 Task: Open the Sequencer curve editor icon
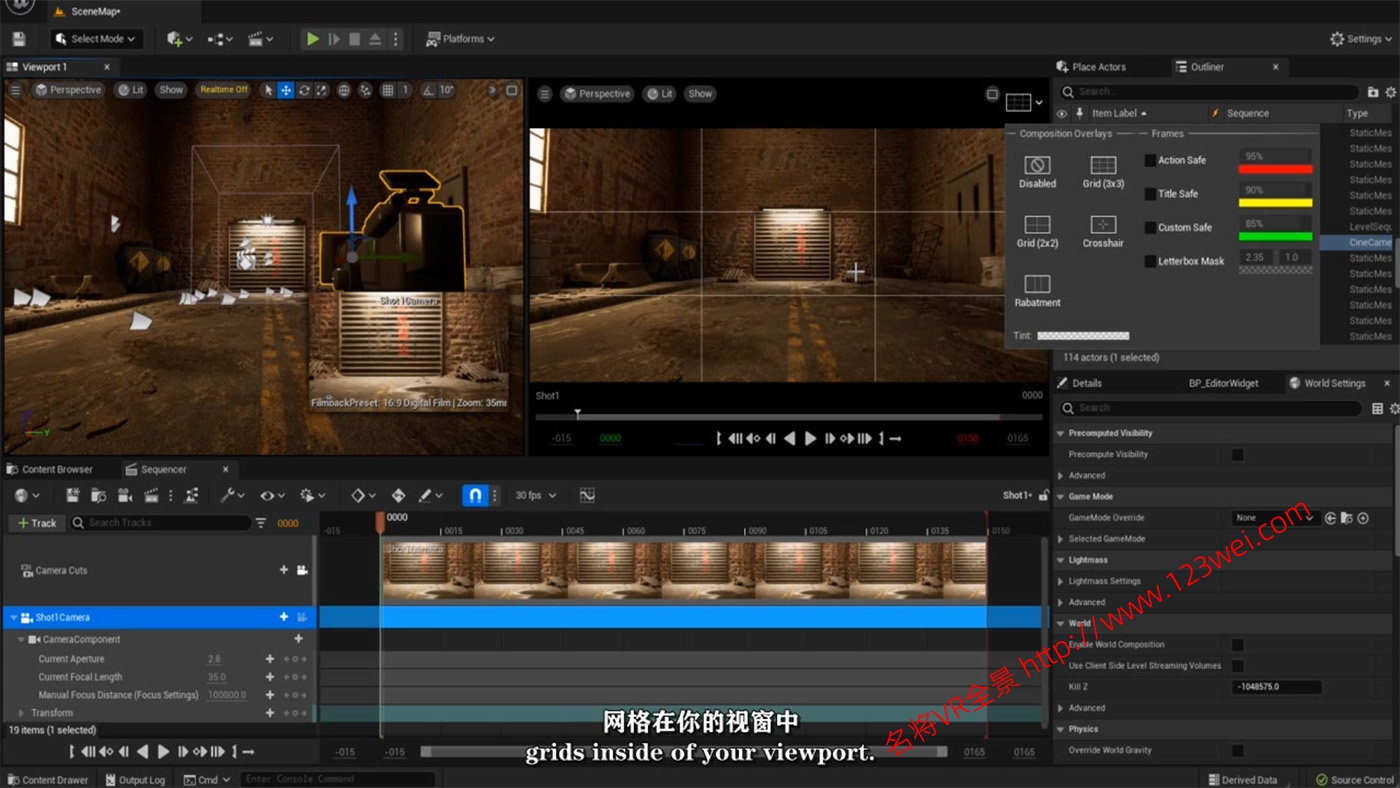point(587,495)
